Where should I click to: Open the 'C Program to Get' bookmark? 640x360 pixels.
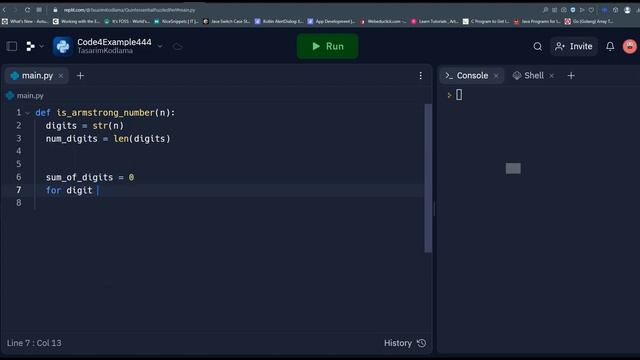[x=486, y=21]
